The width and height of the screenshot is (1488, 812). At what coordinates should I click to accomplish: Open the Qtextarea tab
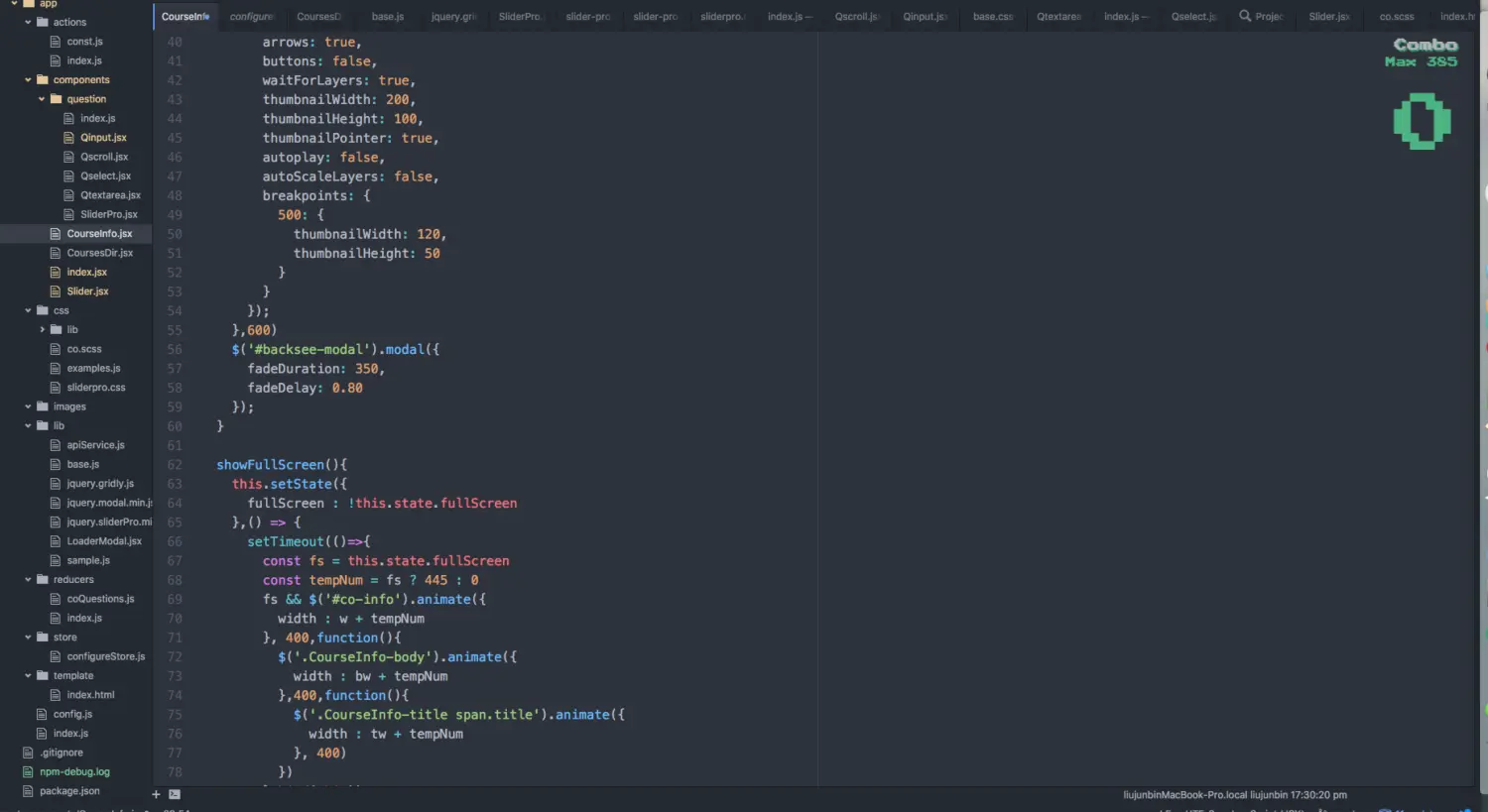click(x=1059, y=17)
